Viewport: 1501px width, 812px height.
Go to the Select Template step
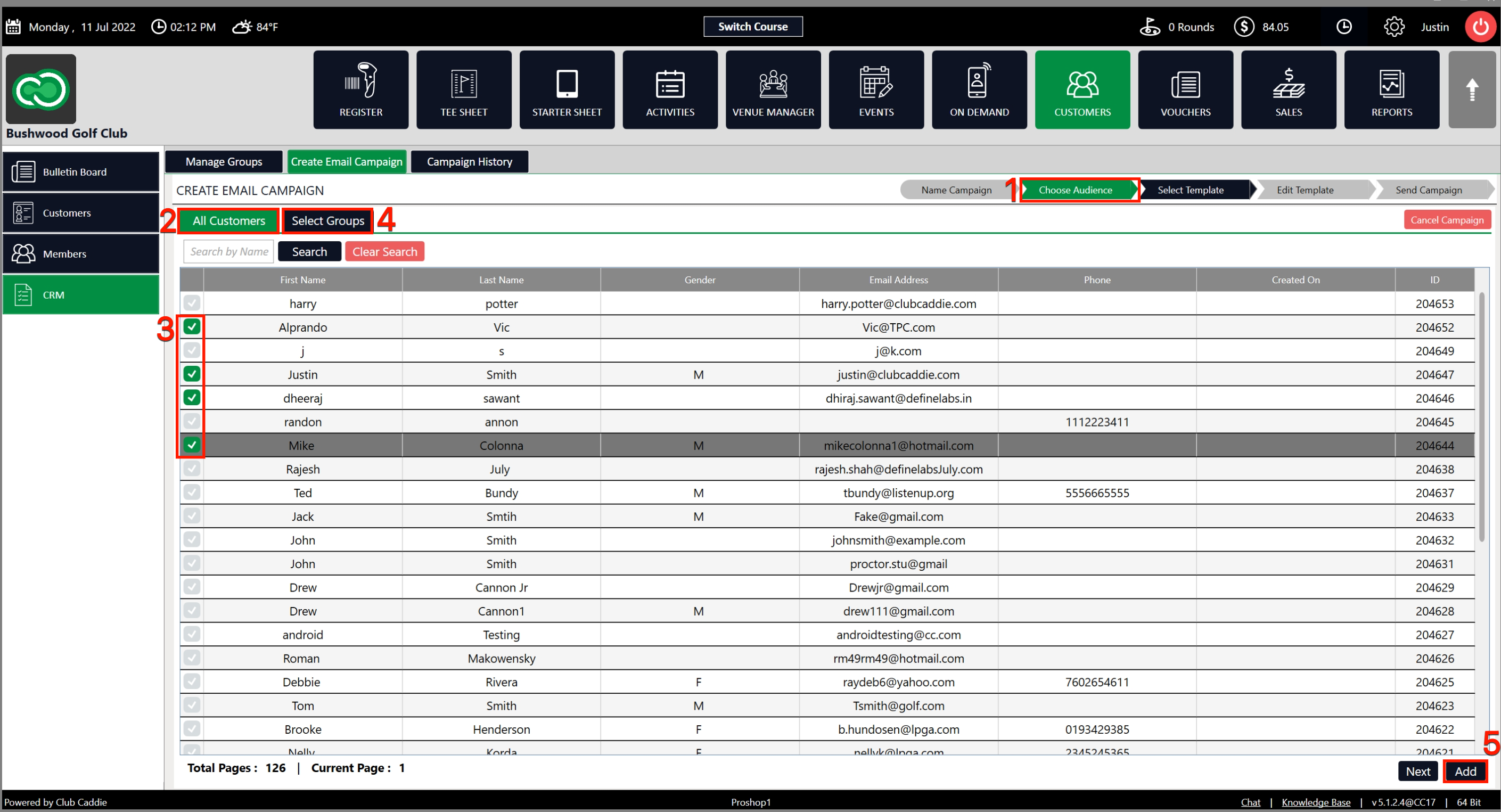pyautogui.click(x=1191, y=190)
